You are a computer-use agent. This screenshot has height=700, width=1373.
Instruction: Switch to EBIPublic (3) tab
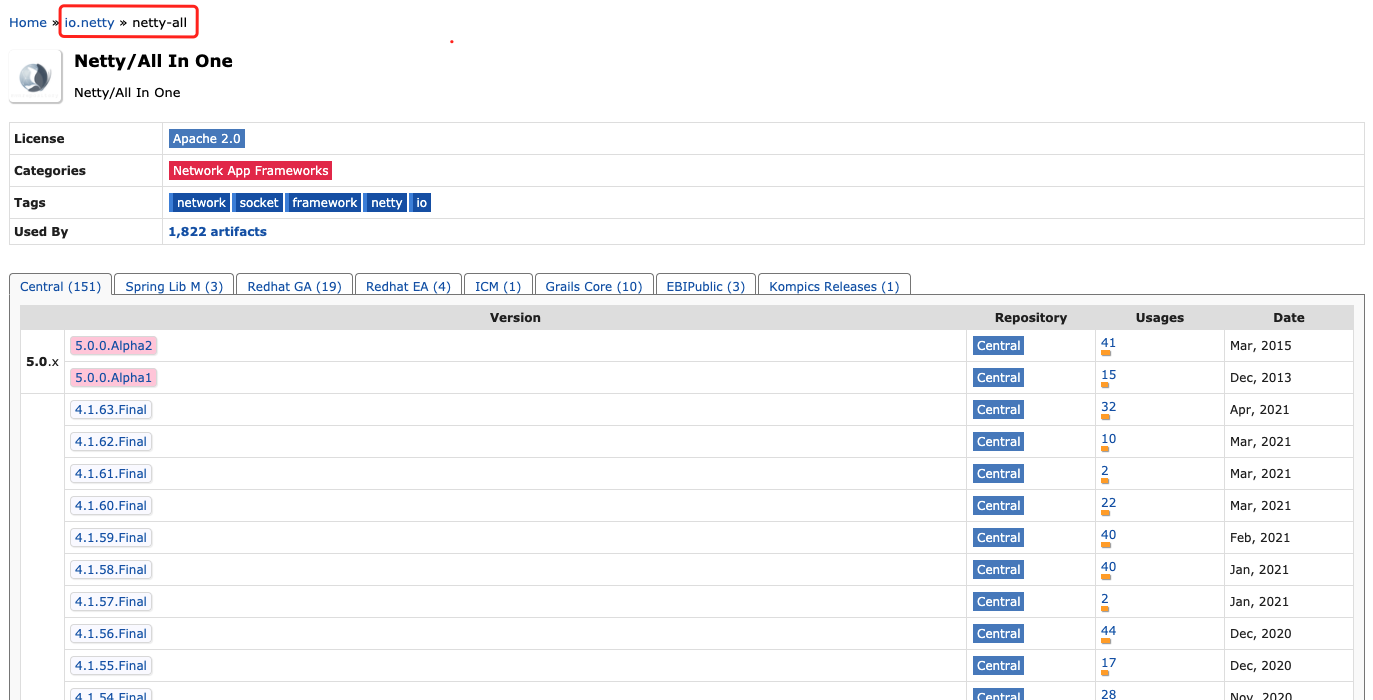(705, 286)
